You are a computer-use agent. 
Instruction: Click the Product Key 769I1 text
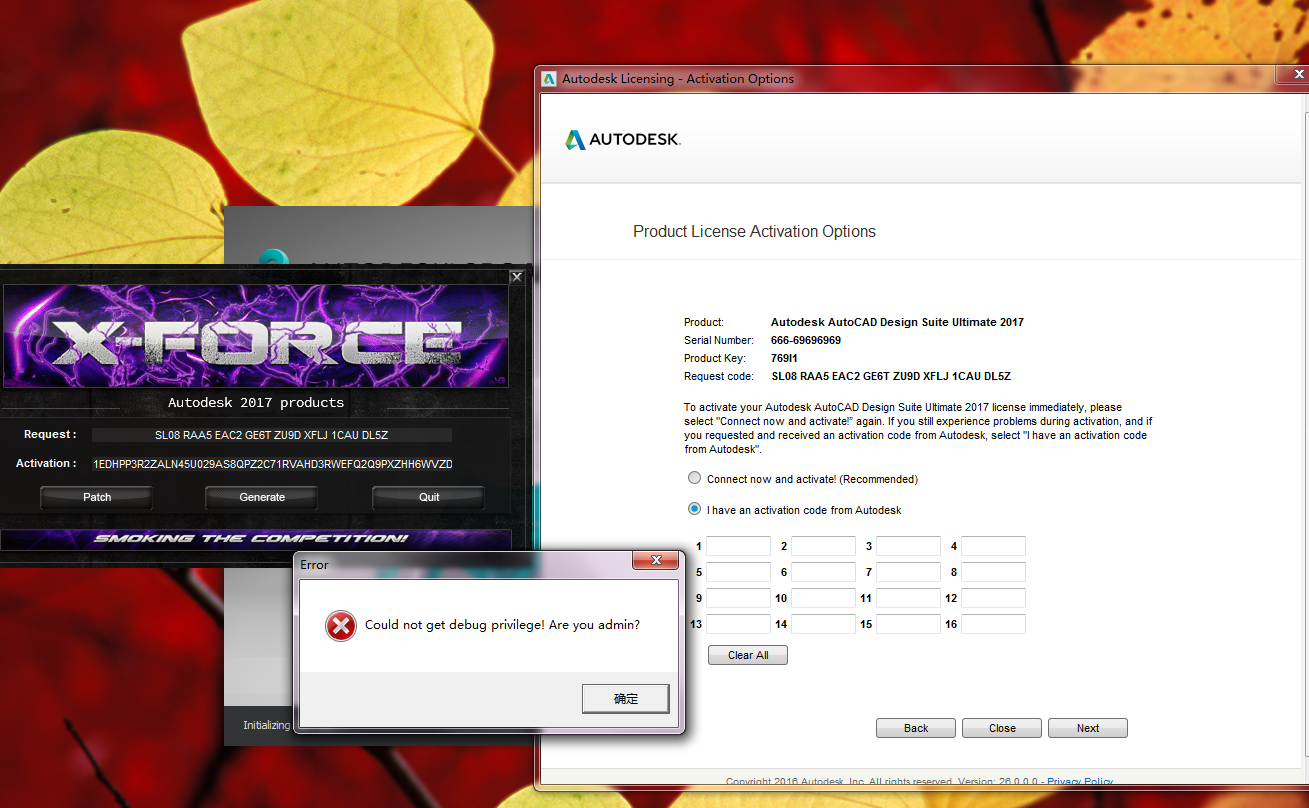point(785,358)
